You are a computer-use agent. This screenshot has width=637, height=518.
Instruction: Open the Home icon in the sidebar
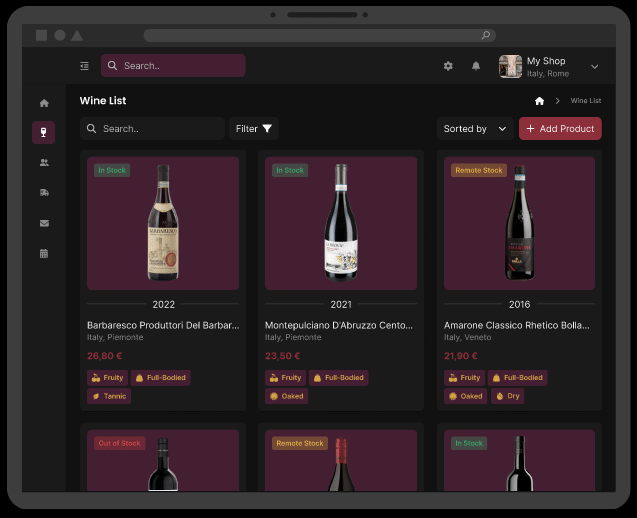[44, 103]
